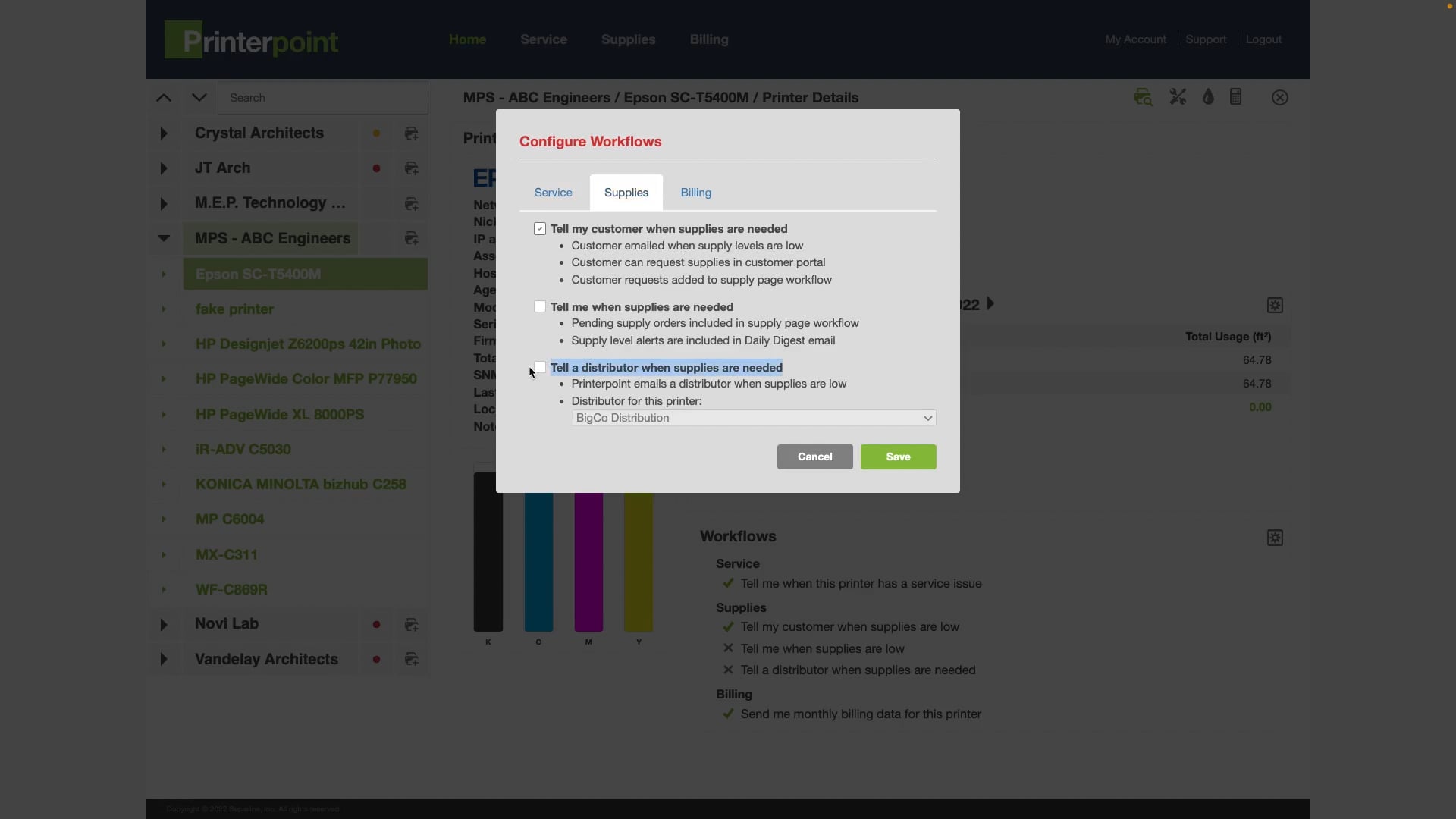Open the service wrench-and-screwdriver icon
This screenshot has width=1456, height=819.
pyautogui.click(x=1177, y=97)
